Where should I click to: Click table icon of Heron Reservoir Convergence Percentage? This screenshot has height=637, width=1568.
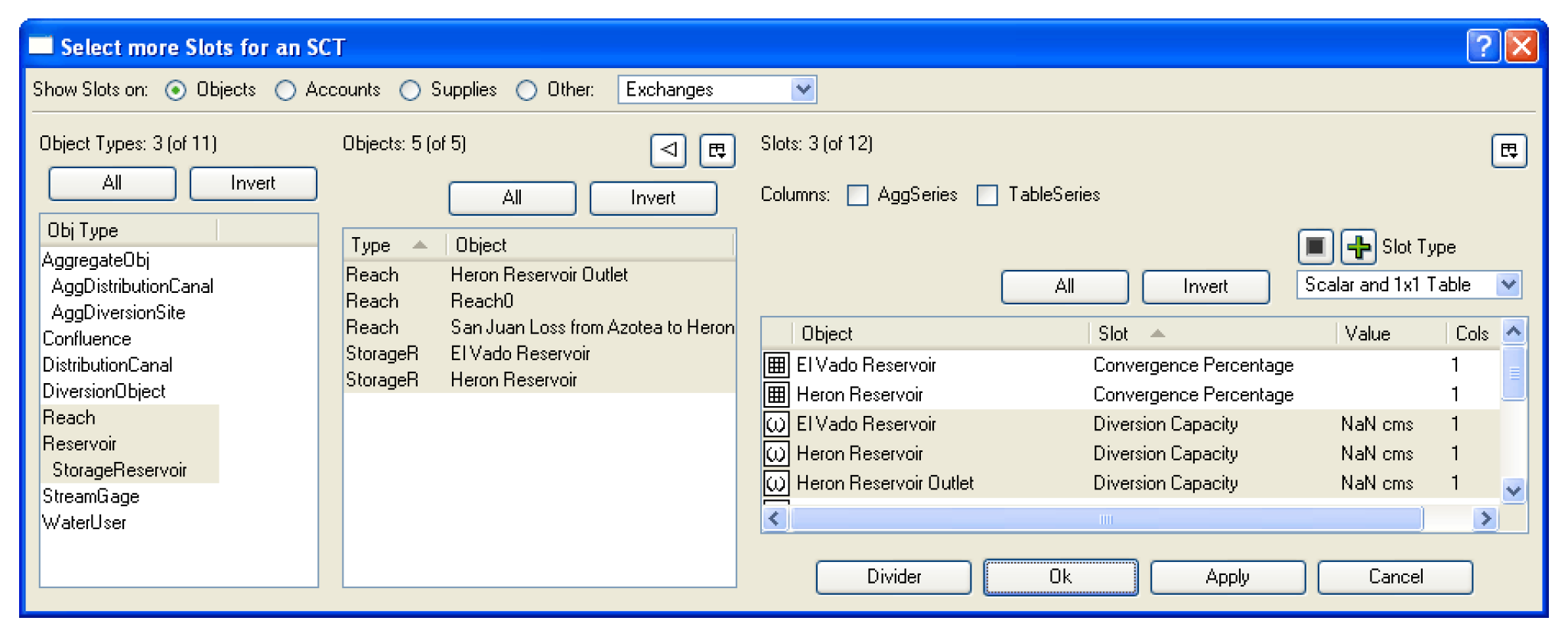coord(776,395)
